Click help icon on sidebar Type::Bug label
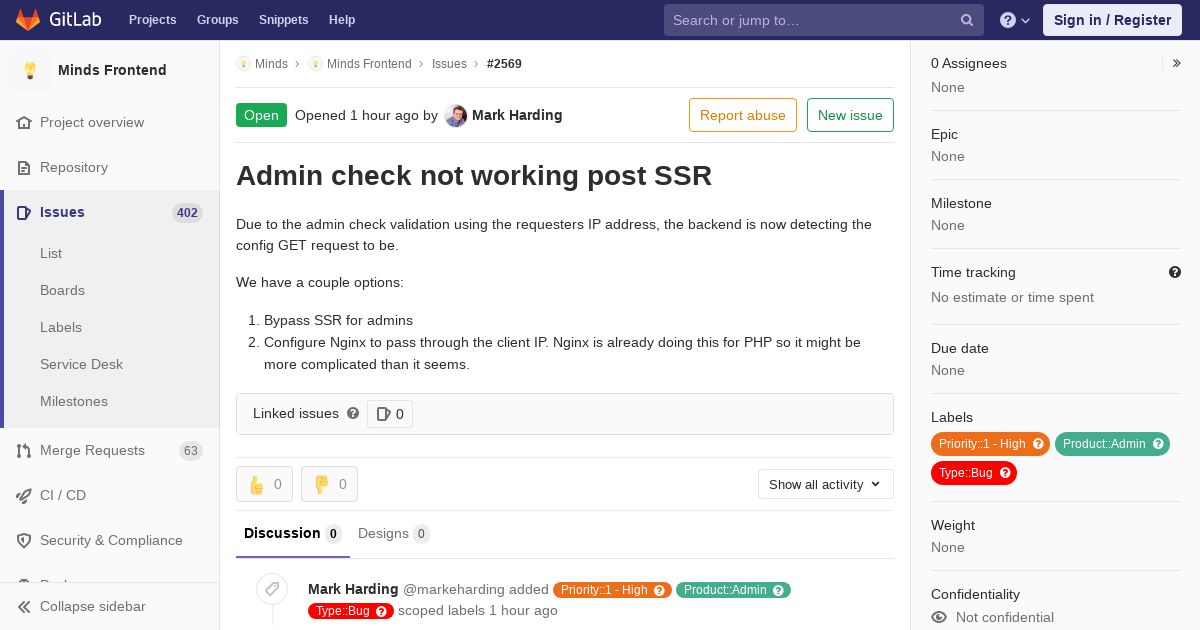Screen dimensions: 1200x630 pyautogui.click(x=1005, y=473)
